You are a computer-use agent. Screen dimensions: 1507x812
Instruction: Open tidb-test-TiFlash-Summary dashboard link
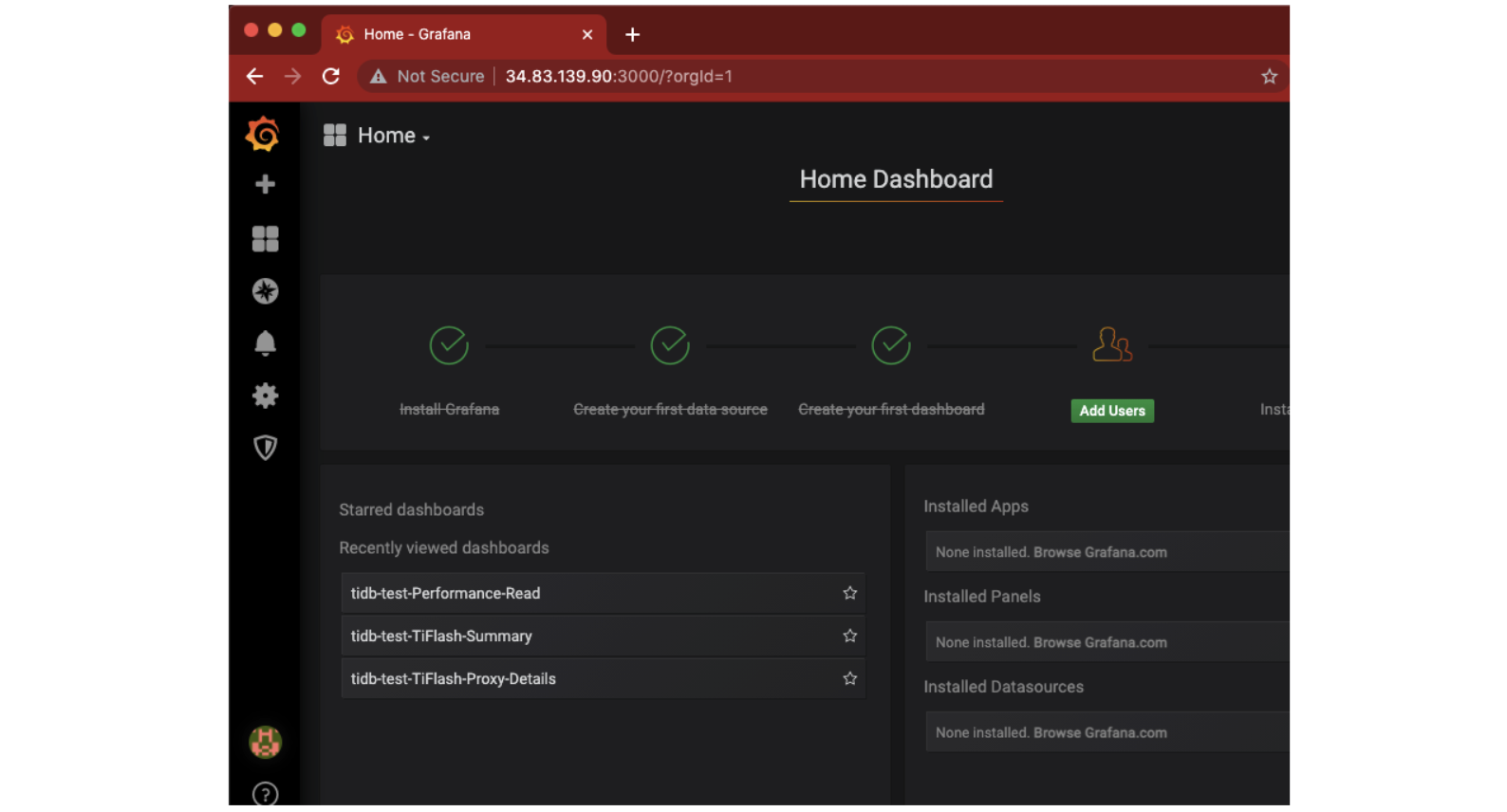click(x=441, y=636)
